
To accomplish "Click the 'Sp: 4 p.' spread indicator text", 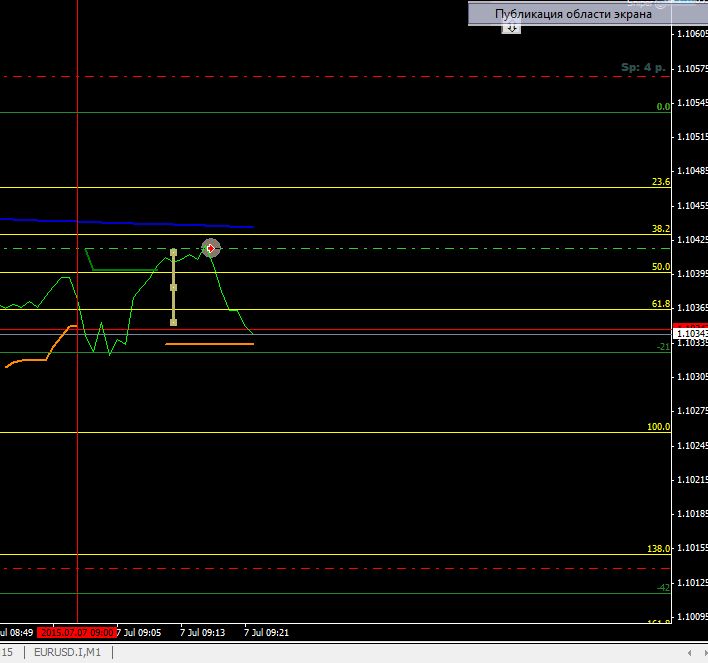I will (x=641, y=67).
